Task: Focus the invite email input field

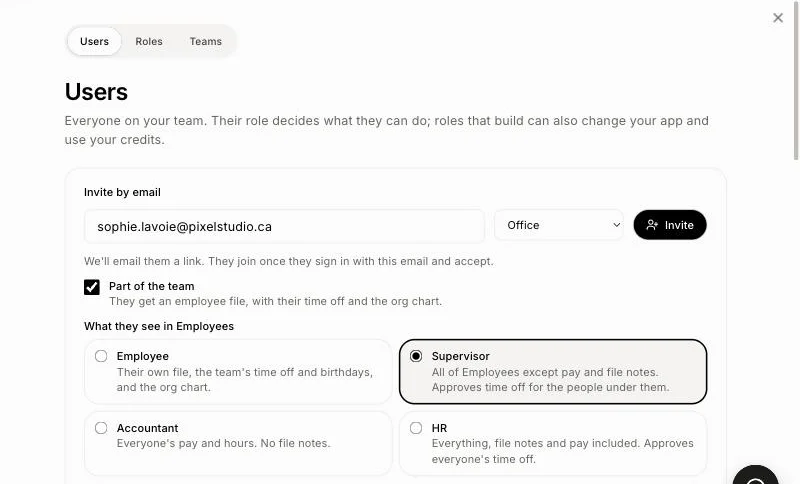Action: (284, 226)
